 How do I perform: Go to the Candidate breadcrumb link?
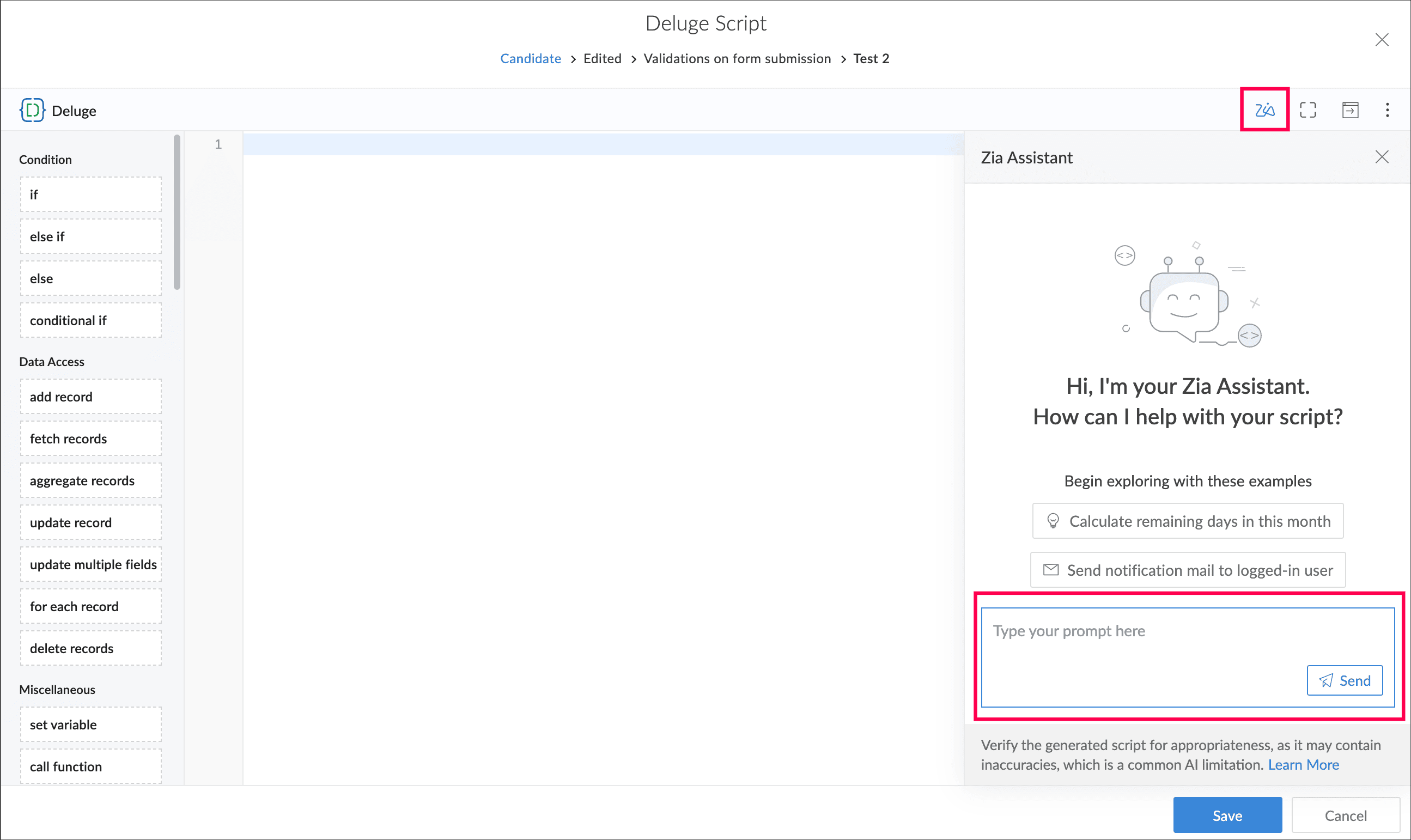tap(530, 58)
